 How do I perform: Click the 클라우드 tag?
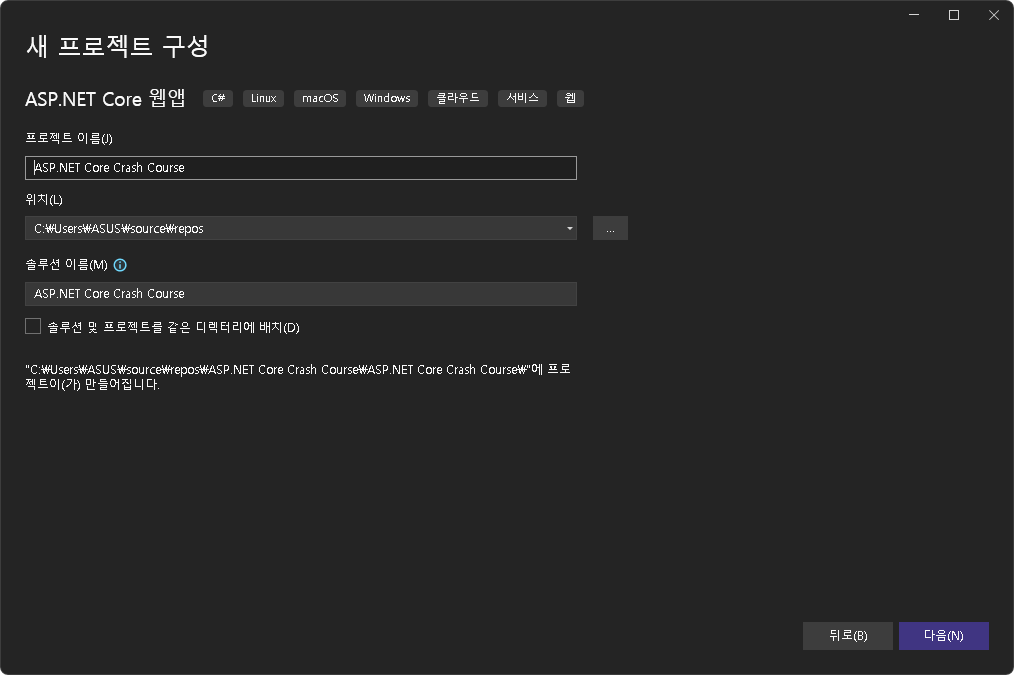[458, 98]
